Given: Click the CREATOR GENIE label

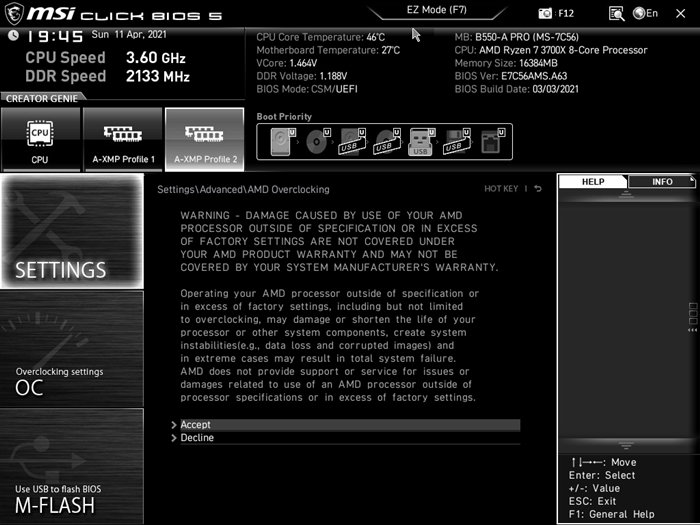Looking at the screenshot, I should point(42,99).
